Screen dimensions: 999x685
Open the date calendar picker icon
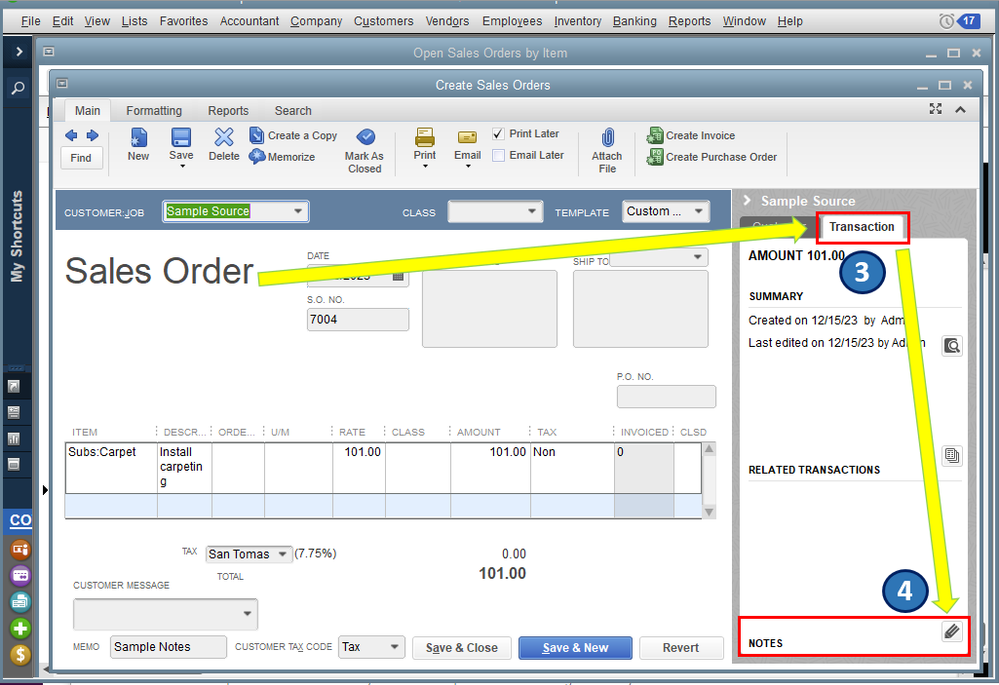tap(398, 276)
